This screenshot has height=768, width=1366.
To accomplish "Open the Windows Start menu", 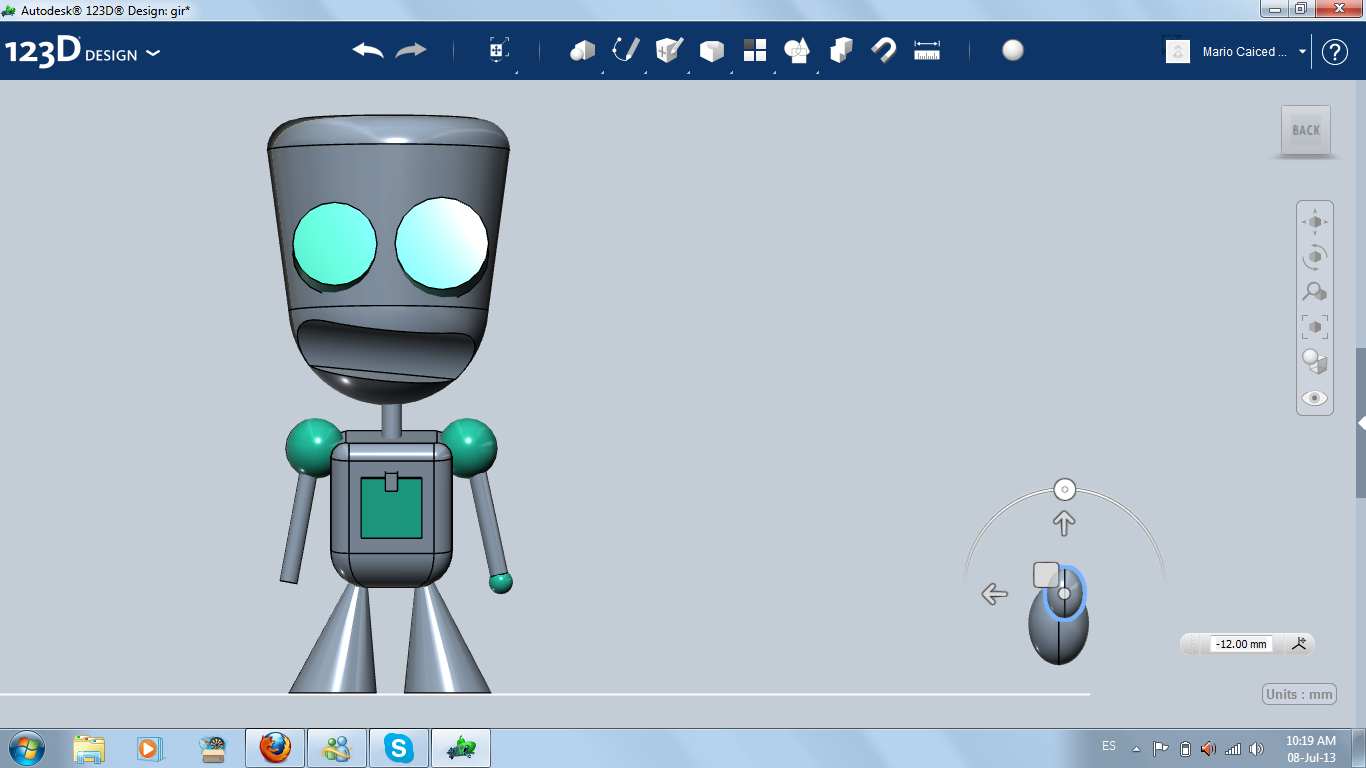I will pyautogui.click(x=25, y=748).
